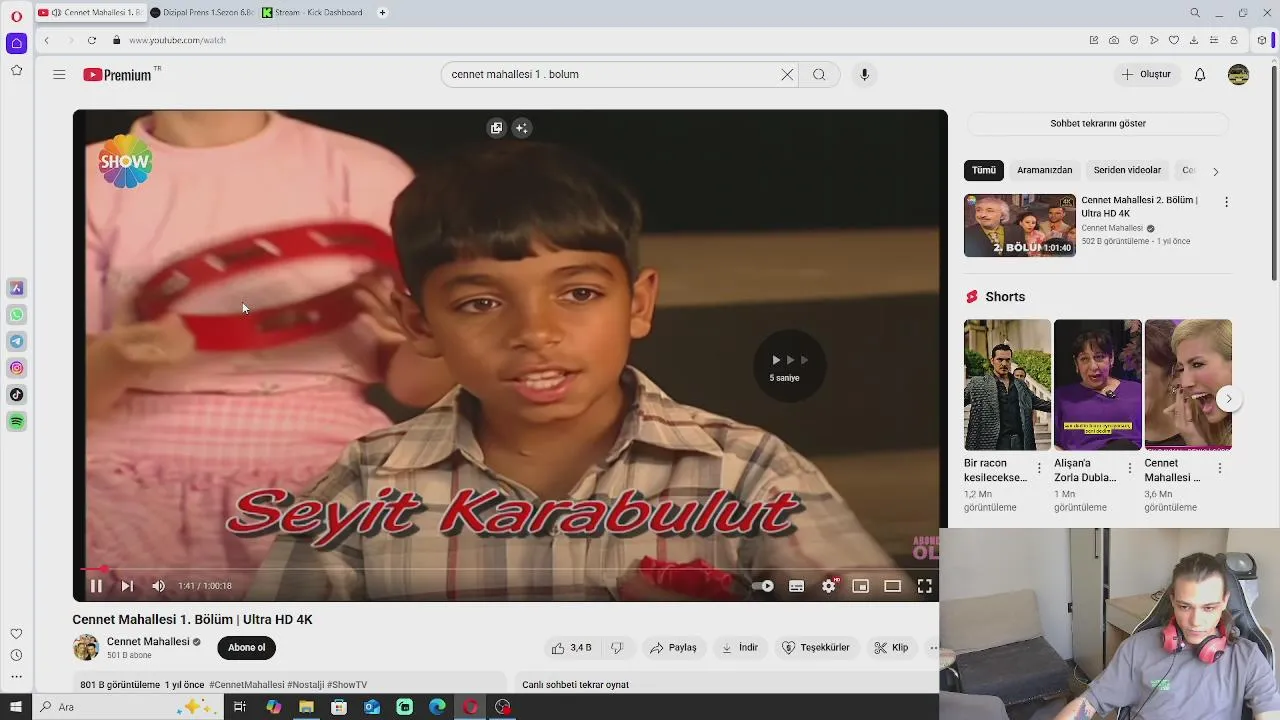
Task: Go back to previous page
Action: tap(46, 40)
